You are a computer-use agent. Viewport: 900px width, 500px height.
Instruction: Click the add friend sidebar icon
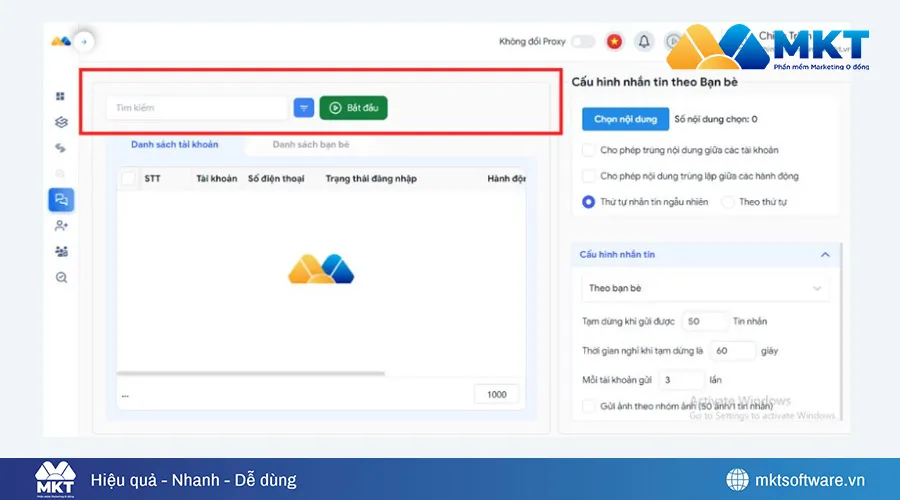(x=61, y=226)
